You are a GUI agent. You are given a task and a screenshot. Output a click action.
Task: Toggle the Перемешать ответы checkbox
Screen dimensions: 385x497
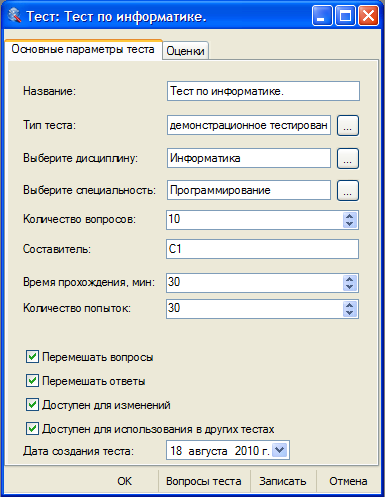32,381
